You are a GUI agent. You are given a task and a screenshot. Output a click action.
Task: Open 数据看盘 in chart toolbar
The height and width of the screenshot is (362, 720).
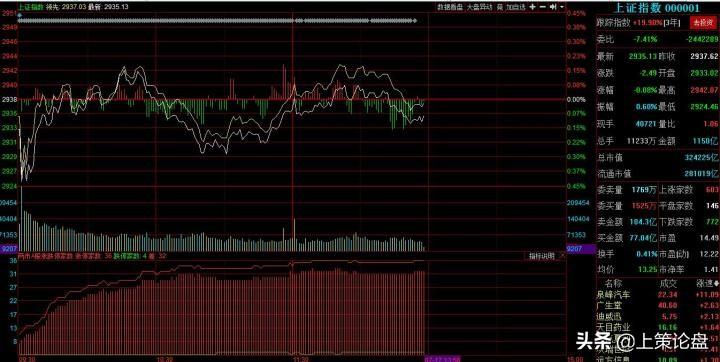(450, 7)
